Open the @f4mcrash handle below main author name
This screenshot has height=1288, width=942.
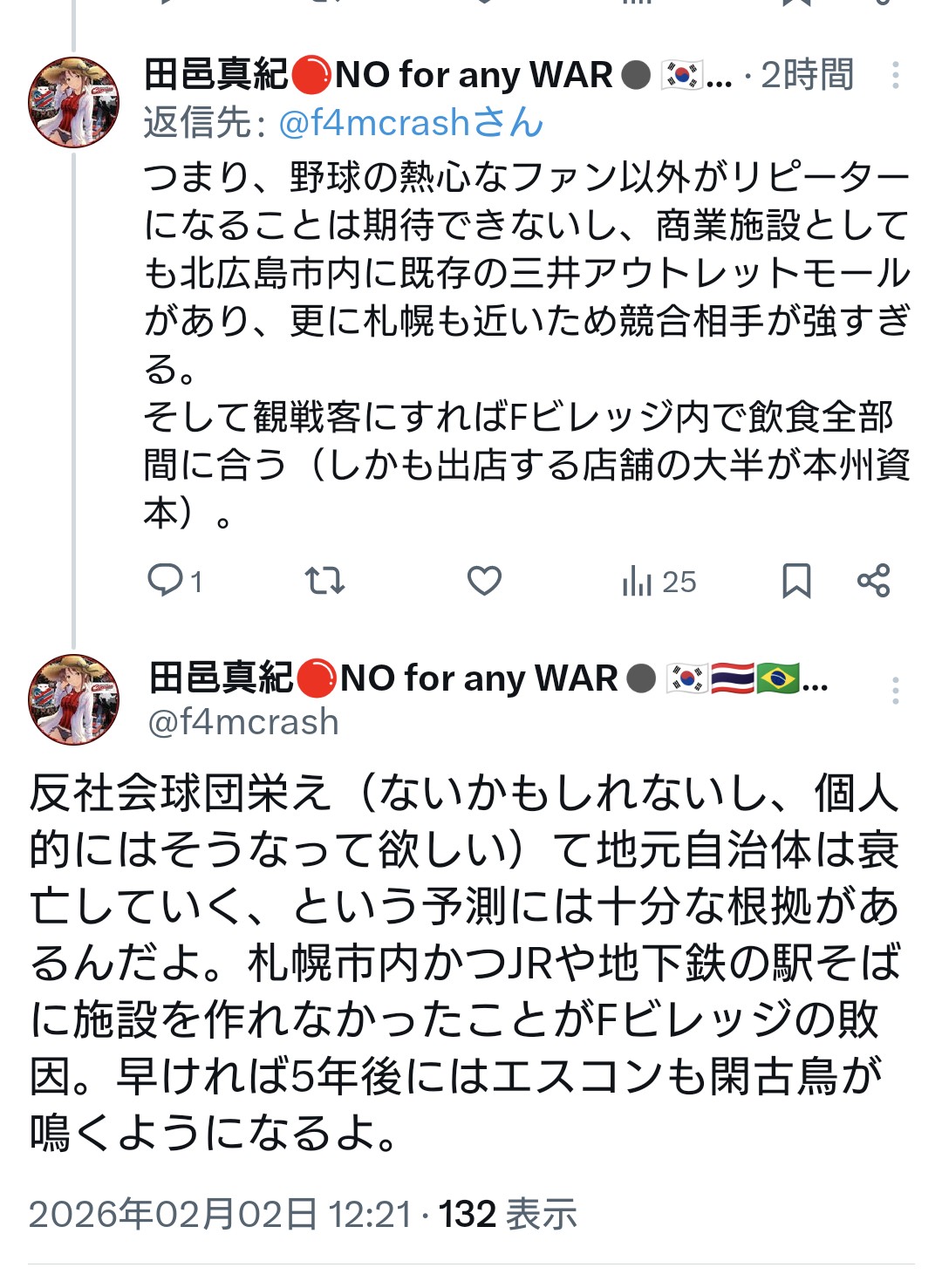coord(243,722)
